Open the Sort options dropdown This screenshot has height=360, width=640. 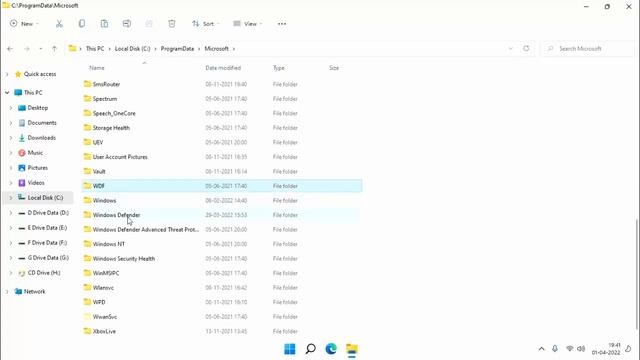tap(206, 24)
